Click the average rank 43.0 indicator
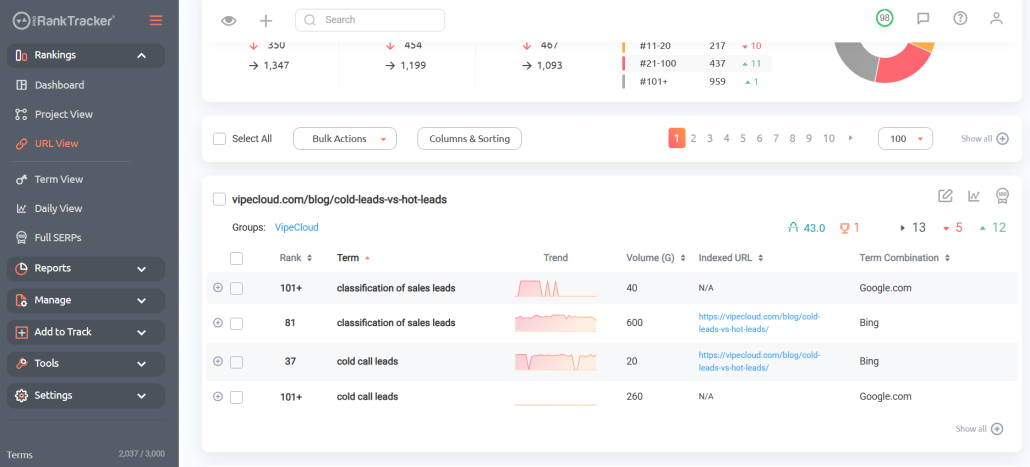Image resolution: width=1030 pixels, height=467 pixels. (x=806, y=228)
